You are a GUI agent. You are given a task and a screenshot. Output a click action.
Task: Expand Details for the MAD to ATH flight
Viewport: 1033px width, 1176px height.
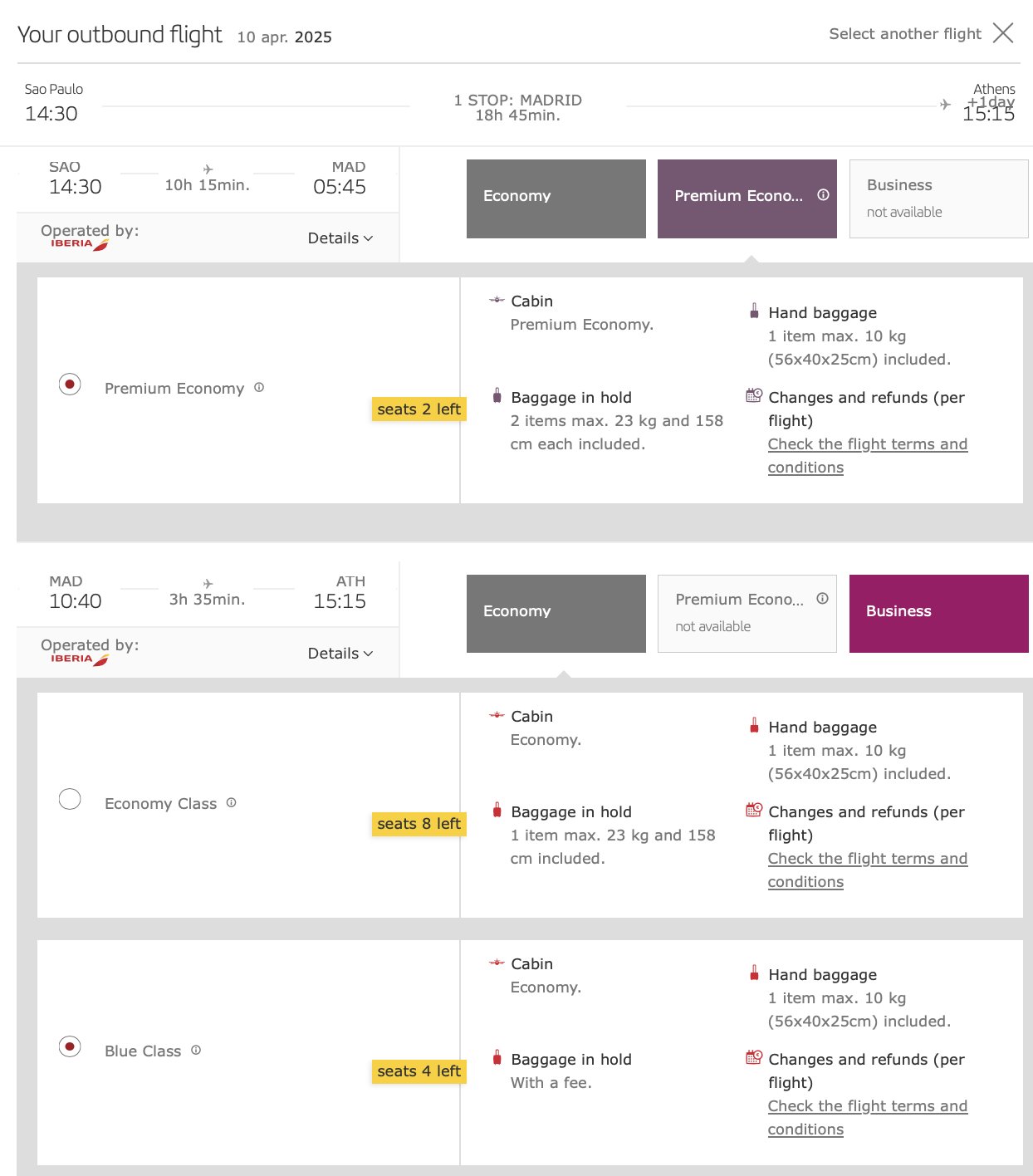coord(340,654)
